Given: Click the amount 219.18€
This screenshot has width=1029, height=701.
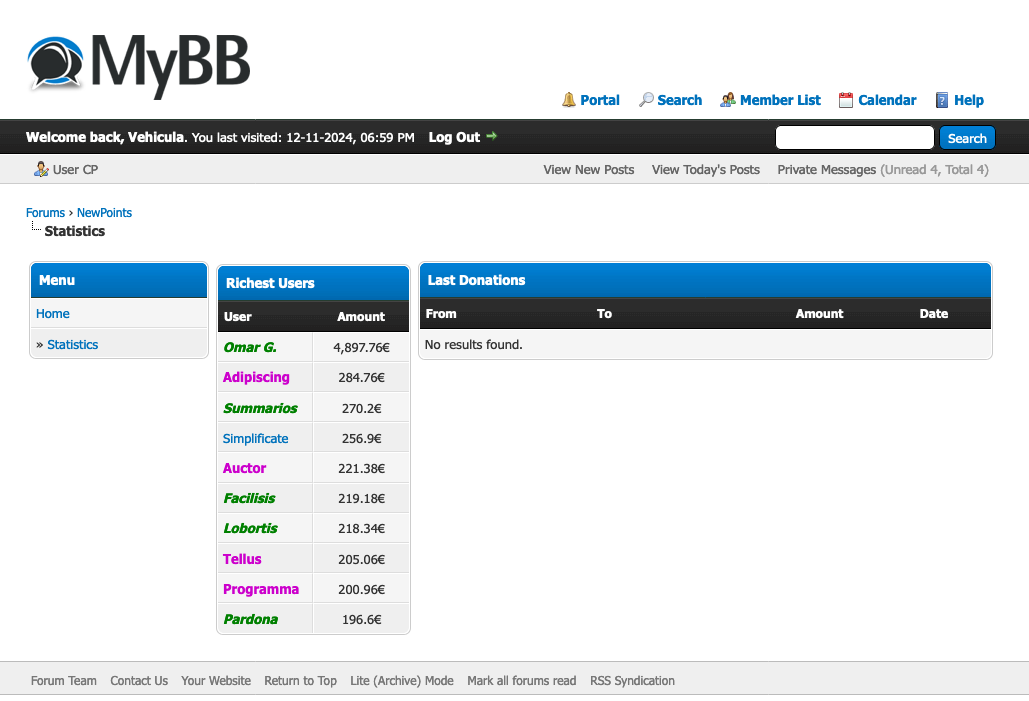Looking at the screenshot, I should click(x=362, y=499).
